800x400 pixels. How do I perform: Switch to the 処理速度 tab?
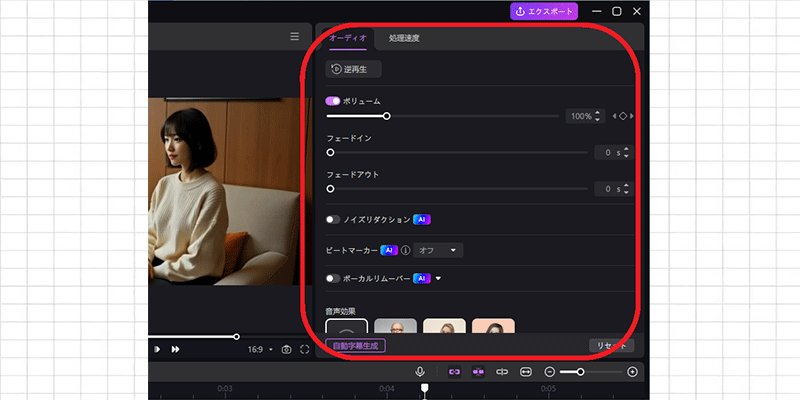pyautogui.click(x=404, y=38)
